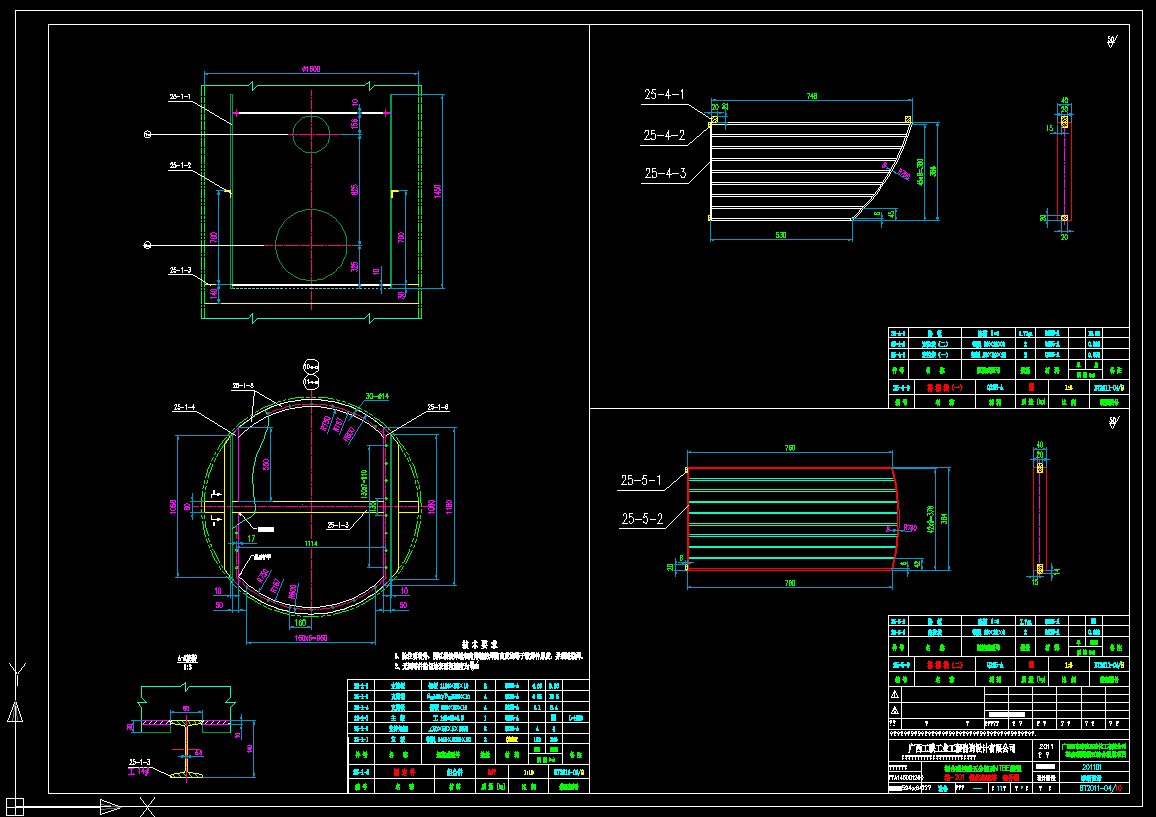1156x817 pixels.
Task: Click the company name in title block
Action: 961,748
